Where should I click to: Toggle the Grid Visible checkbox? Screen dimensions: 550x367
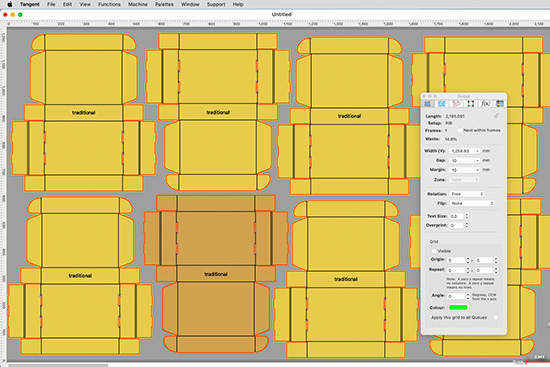(434, 251)
